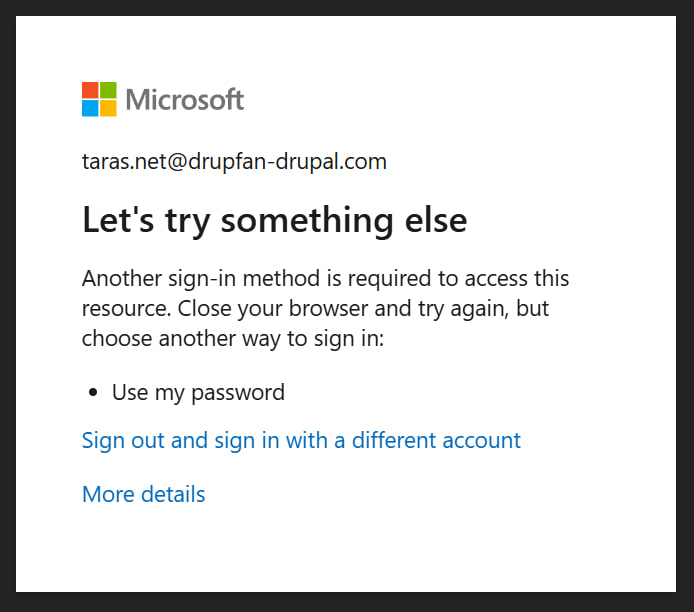Click the red square of Microsoft logo

(x=90, y=90)
